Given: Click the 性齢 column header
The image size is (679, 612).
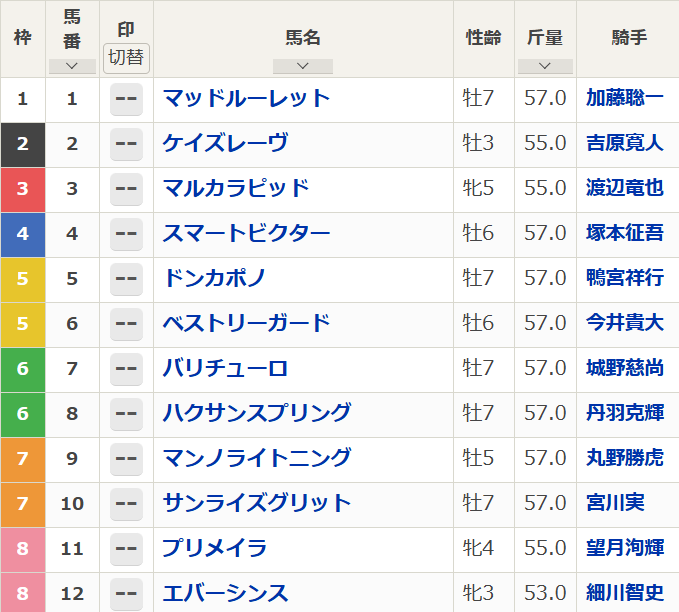Looking at the screenshot, I should tap(484, 38).
